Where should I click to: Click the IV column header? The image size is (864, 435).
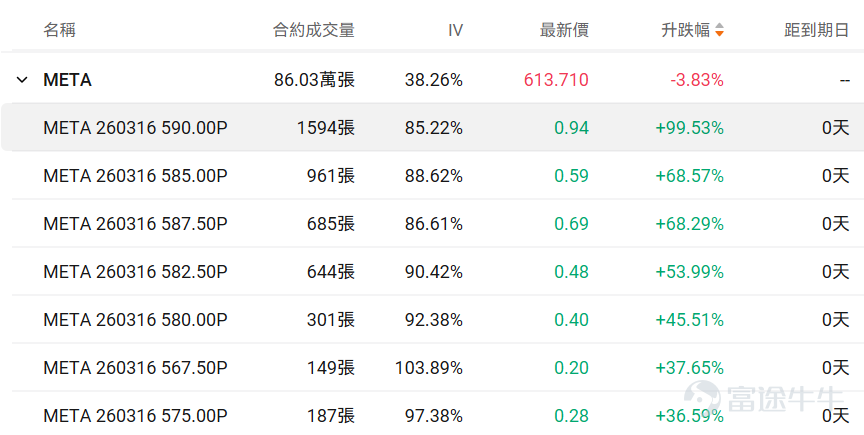pyautogui.click(x=455, y=30)
